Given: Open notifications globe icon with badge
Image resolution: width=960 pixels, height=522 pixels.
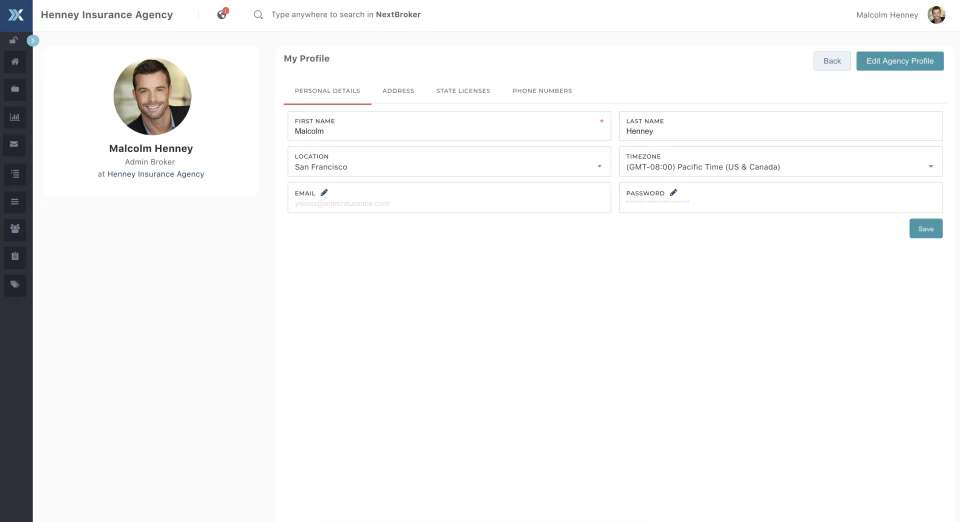Looking at the screenshot, I should point(222,14).
